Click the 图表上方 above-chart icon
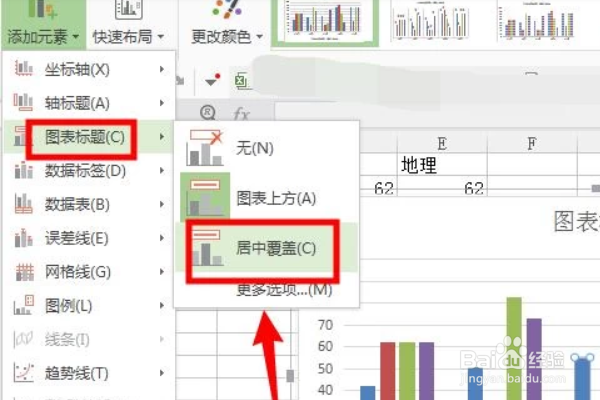This screenshot has height=400, width=600. [205, 198]
